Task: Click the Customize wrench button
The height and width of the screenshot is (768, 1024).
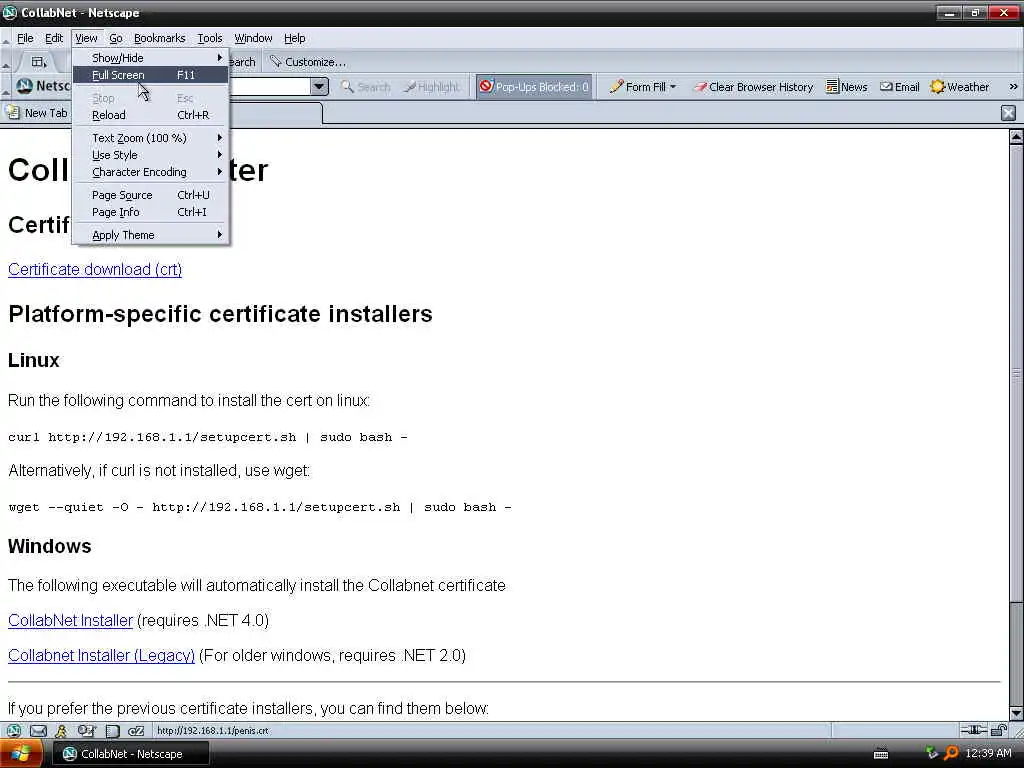Action: point(308,62)
